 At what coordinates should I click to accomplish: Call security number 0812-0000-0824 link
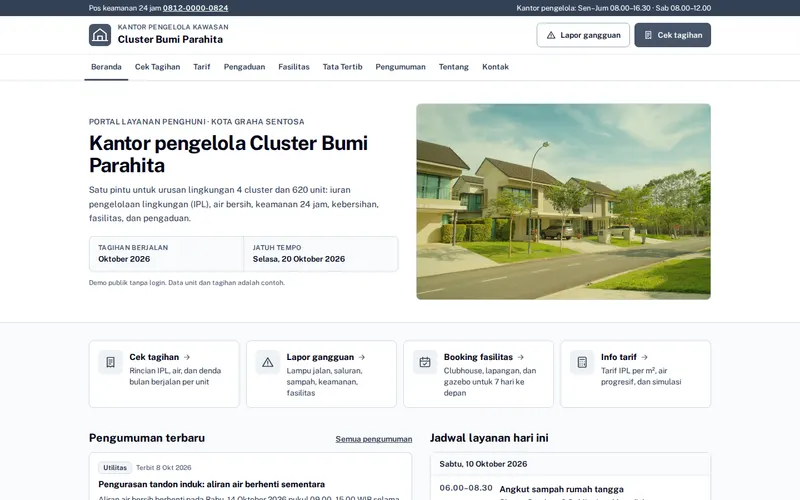point(195,8)
